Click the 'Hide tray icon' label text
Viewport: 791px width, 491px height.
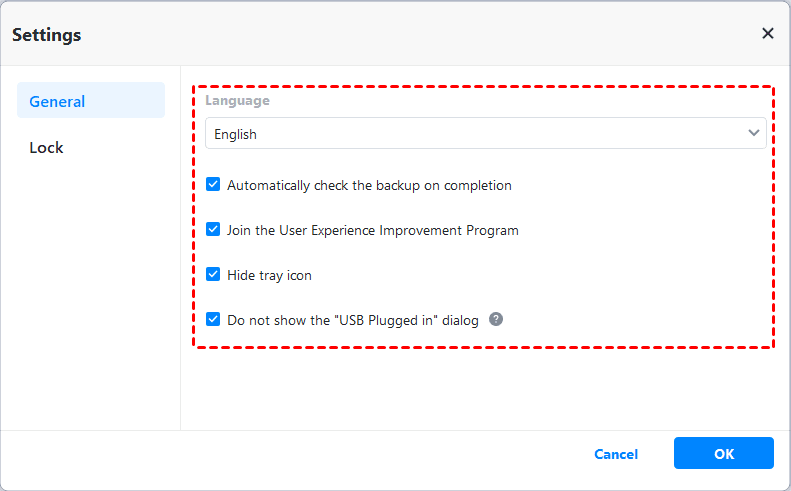(269, 275)
